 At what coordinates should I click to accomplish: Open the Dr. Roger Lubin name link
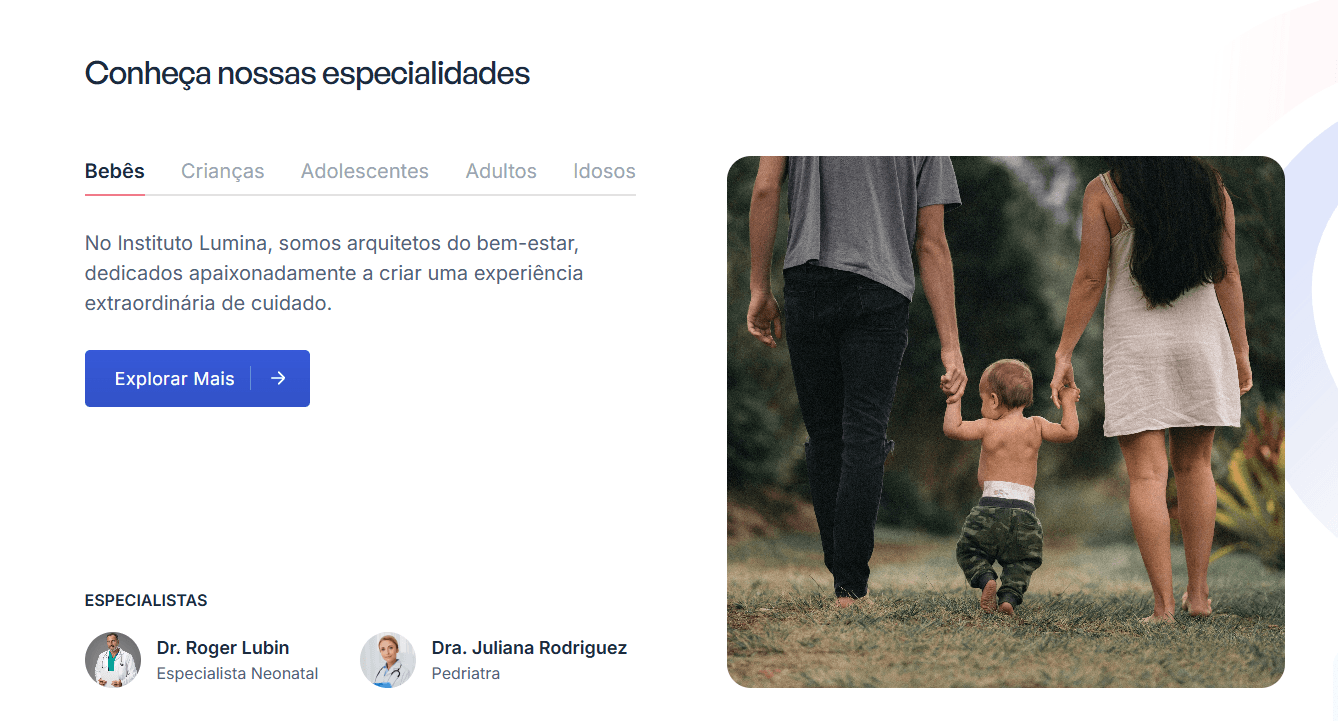pos(223,648)
